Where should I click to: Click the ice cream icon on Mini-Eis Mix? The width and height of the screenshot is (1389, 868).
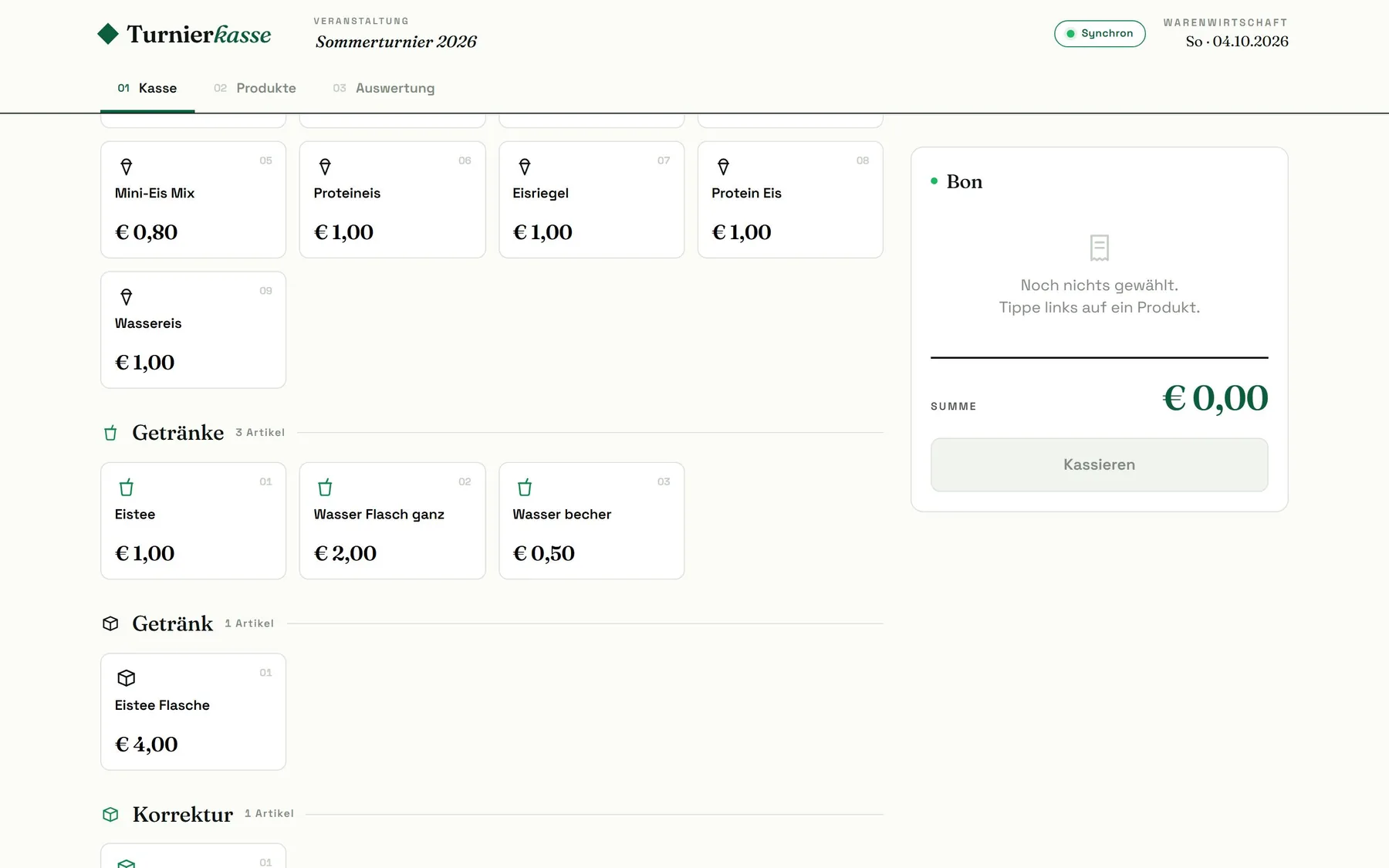[x=127, y=167]
